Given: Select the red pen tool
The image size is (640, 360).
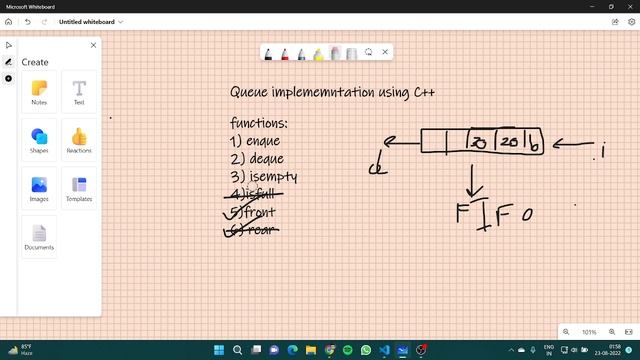Looking at the screenshot, I should 285,53.
